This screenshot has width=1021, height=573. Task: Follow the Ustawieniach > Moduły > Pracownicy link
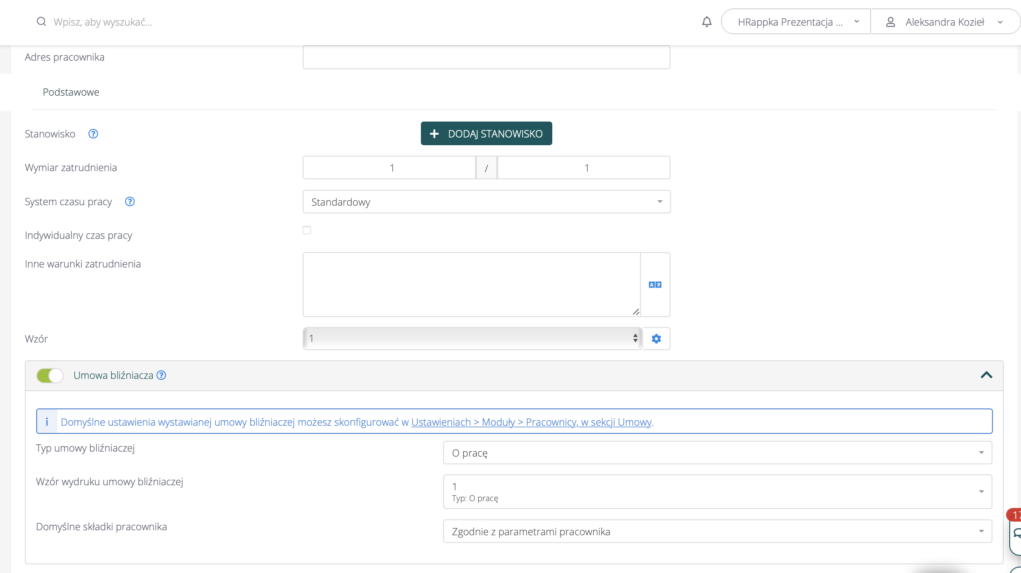click(531, 422)
